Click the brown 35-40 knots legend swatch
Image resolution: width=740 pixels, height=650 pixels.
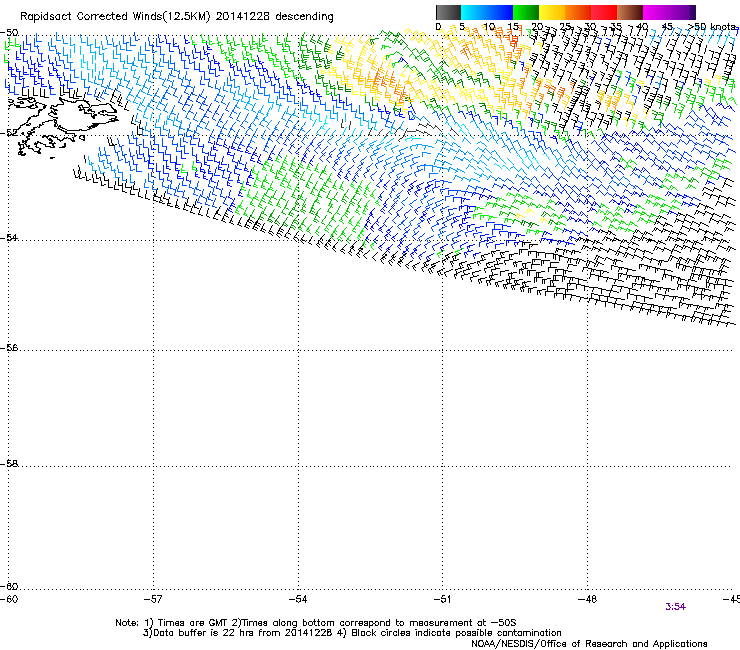coord(630,12)
